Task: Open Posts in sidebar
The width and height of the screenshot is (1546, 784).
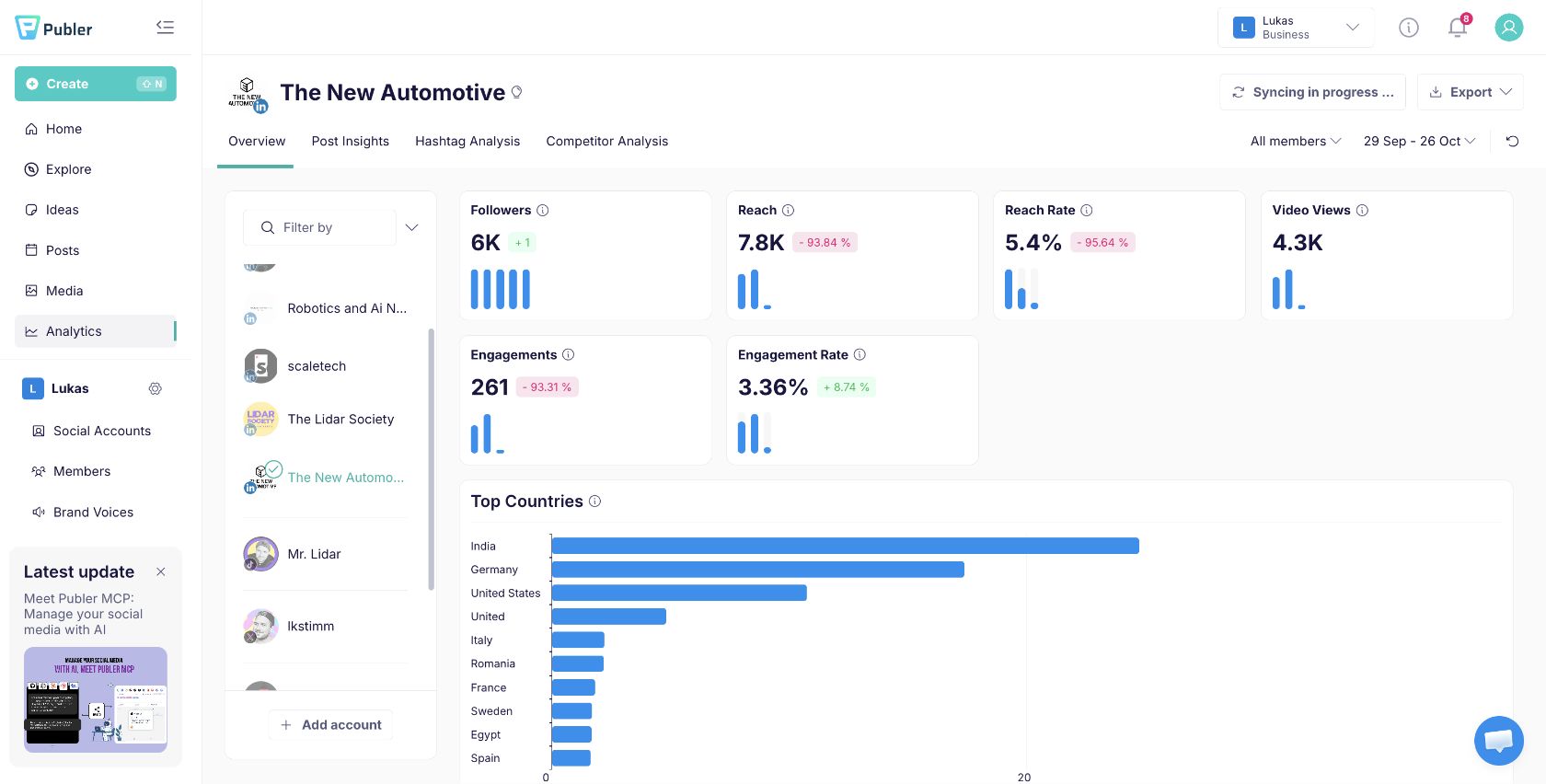Action: [x=96, y=250]
